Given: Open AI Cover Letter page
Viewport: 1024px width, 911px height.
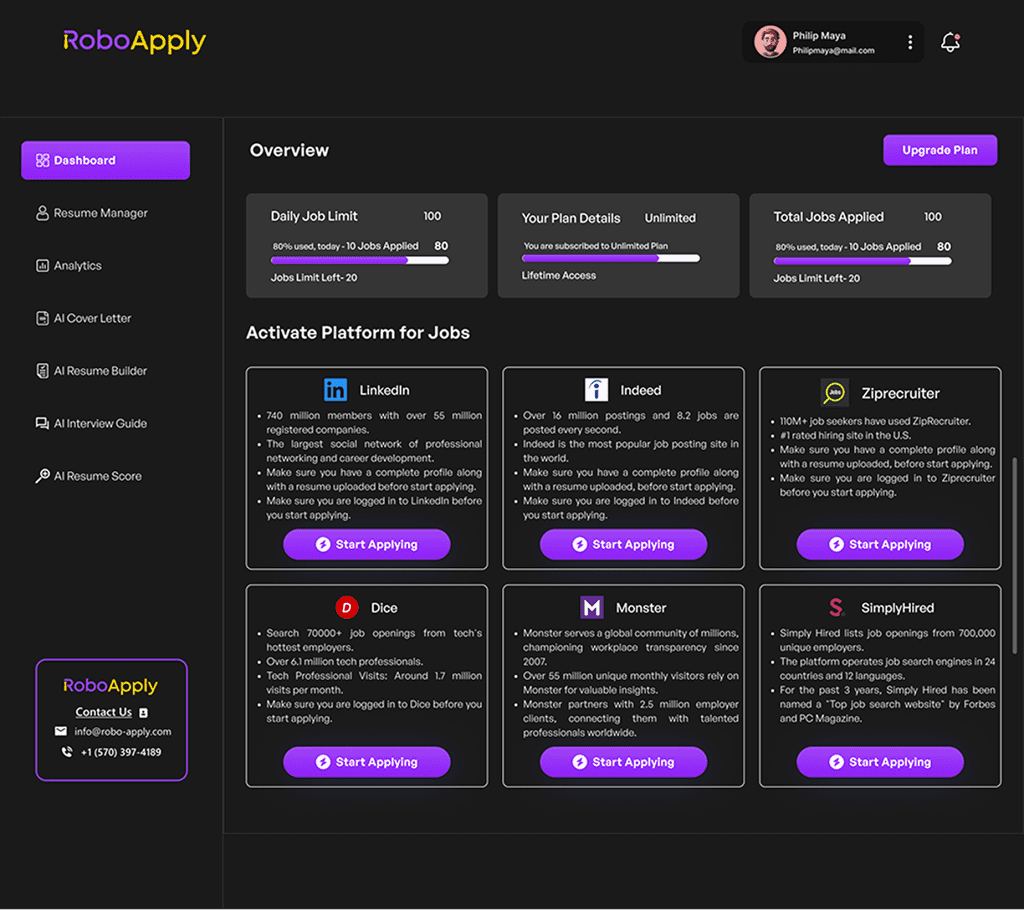Looking at the screenshot, I should (x=84, y=318).
